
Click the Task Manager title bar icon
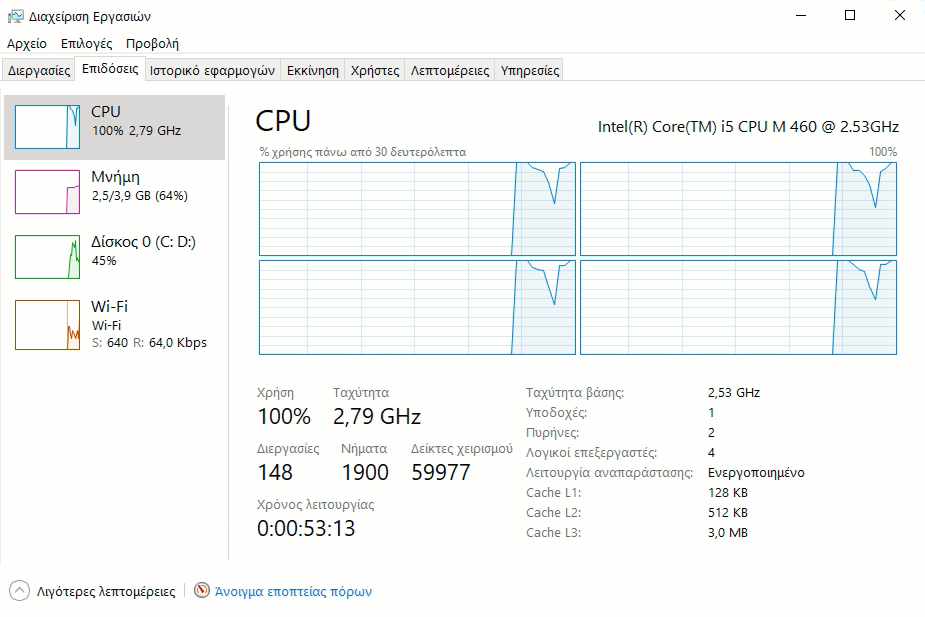point(16,16)
